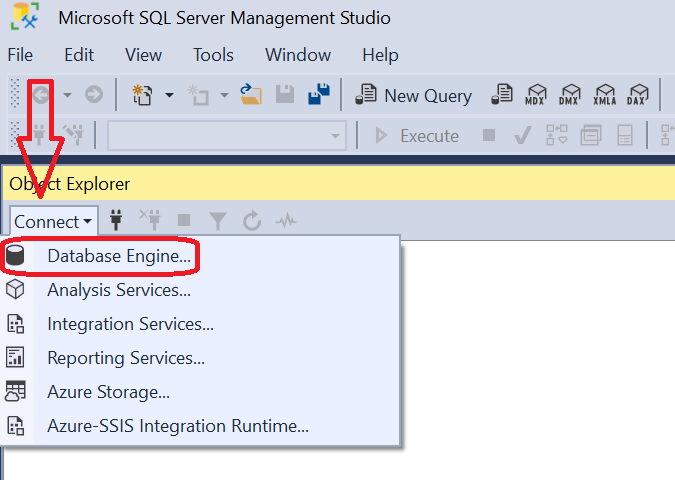The width and height of the screenshot is (675, 480).
Task: Click the Query Options icon
Action: point(591,135)
